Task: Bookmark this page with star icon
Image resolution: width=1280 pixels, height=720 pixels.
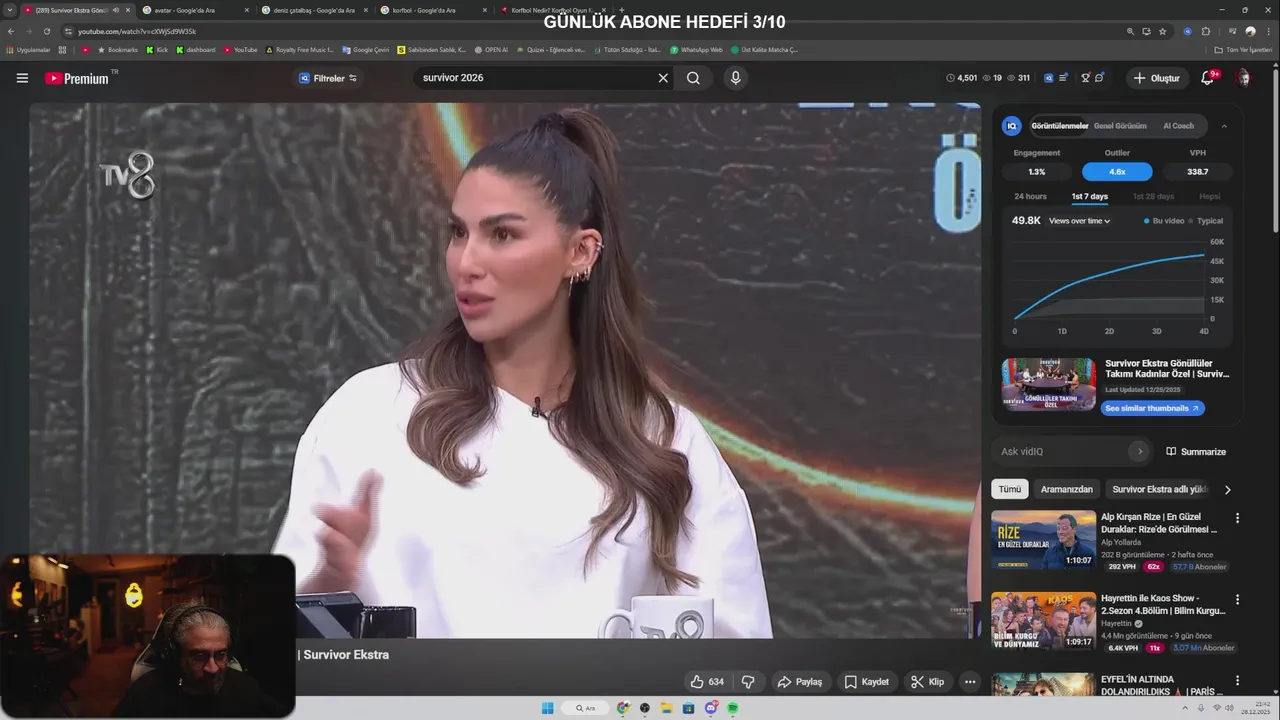Action: (1162, 31)
